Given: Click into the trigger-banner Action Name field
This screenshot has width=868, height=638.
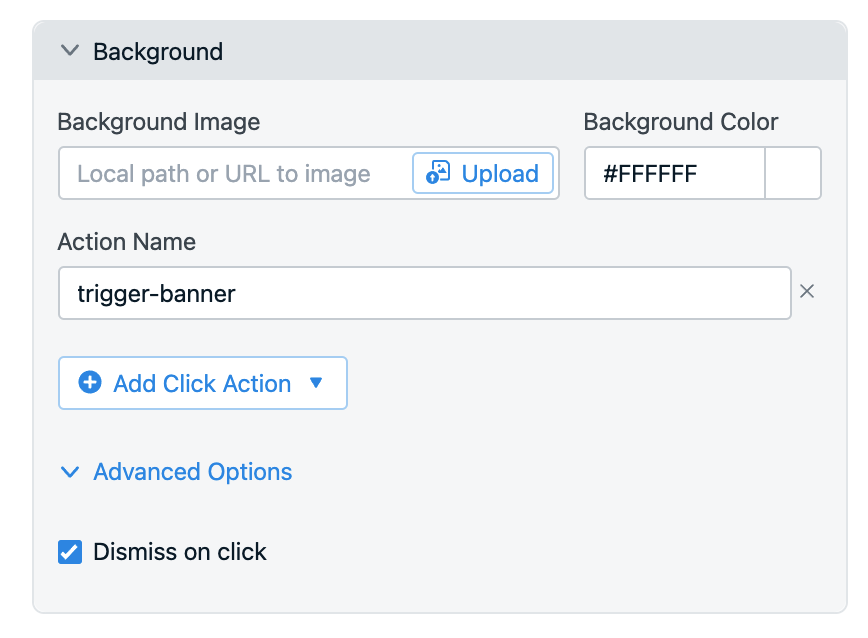Looking at the screenshot, I should point(425,293).
